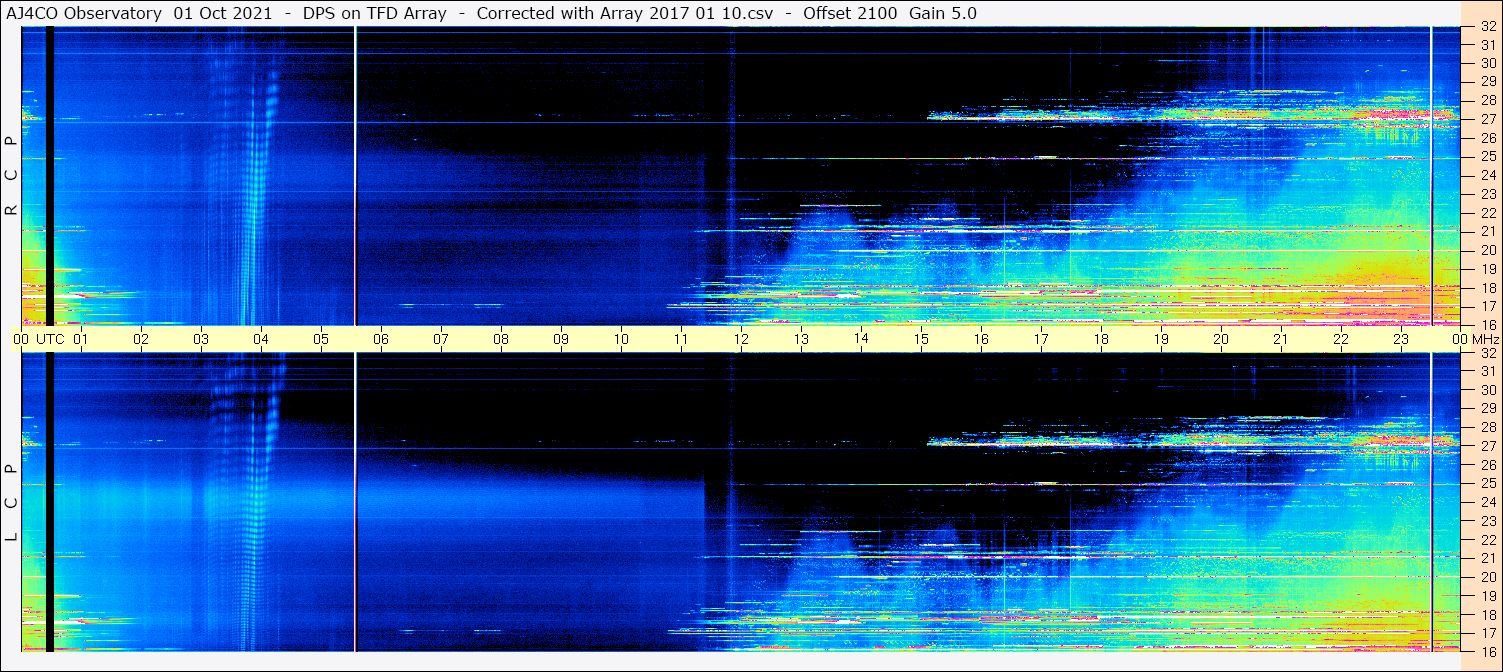
Task: Click the 23 MHz label of the RCP panel
Action: click(x=1487, y=194)
